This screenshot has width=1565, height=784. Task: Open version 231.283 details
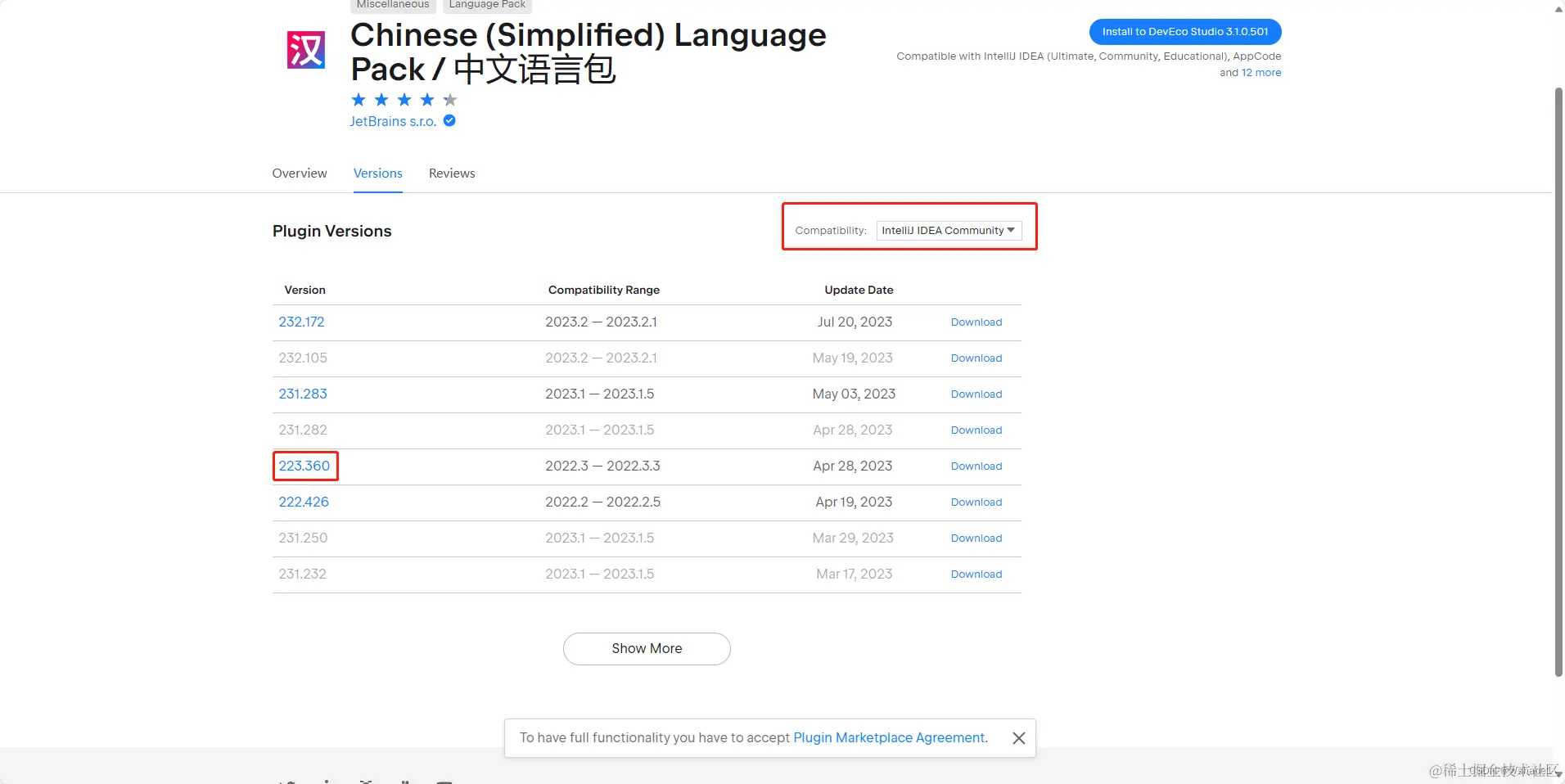303,394
